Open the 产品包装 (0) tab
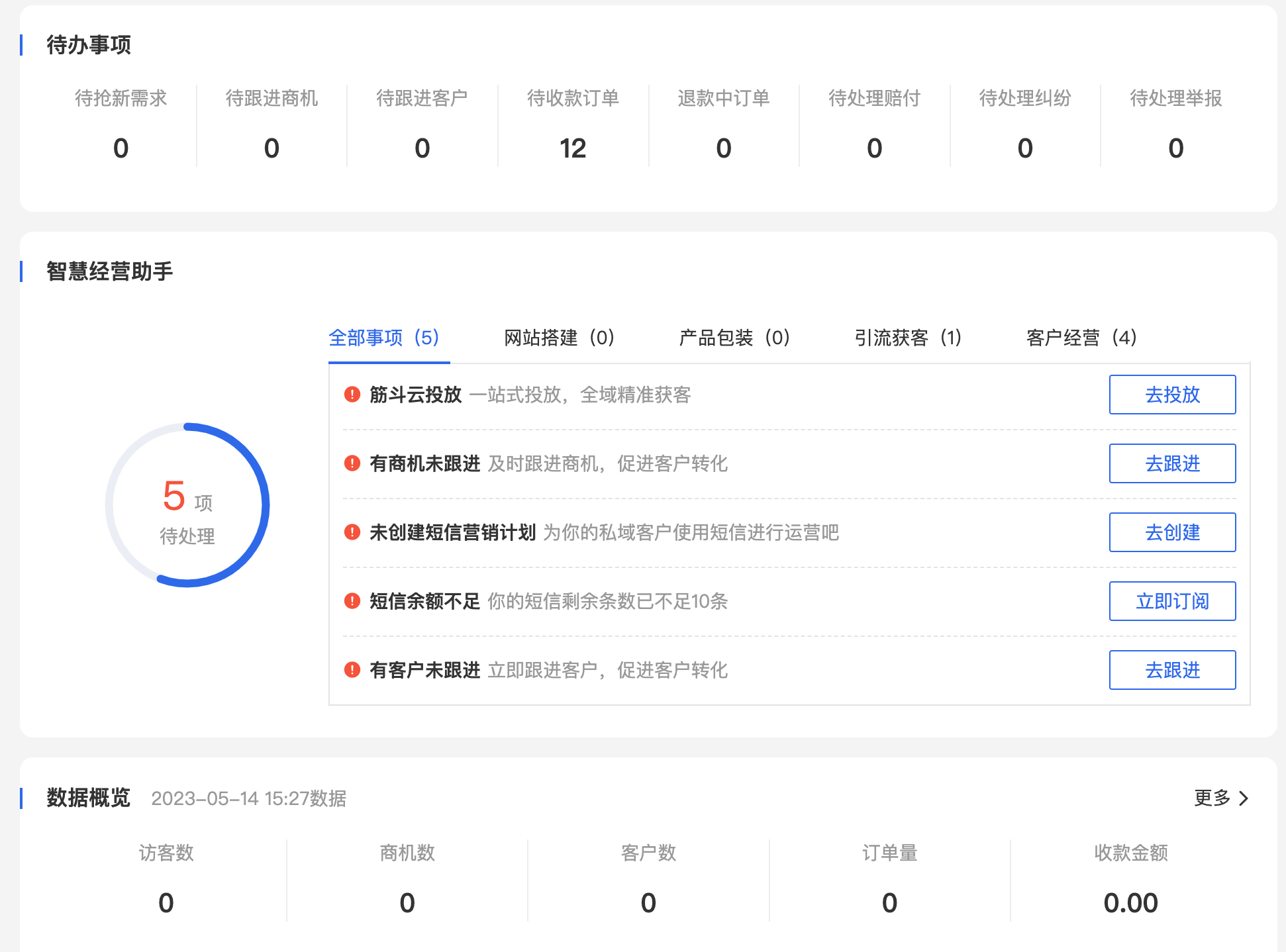This screenshot has height=952, width=1286. tap(735, 338)
